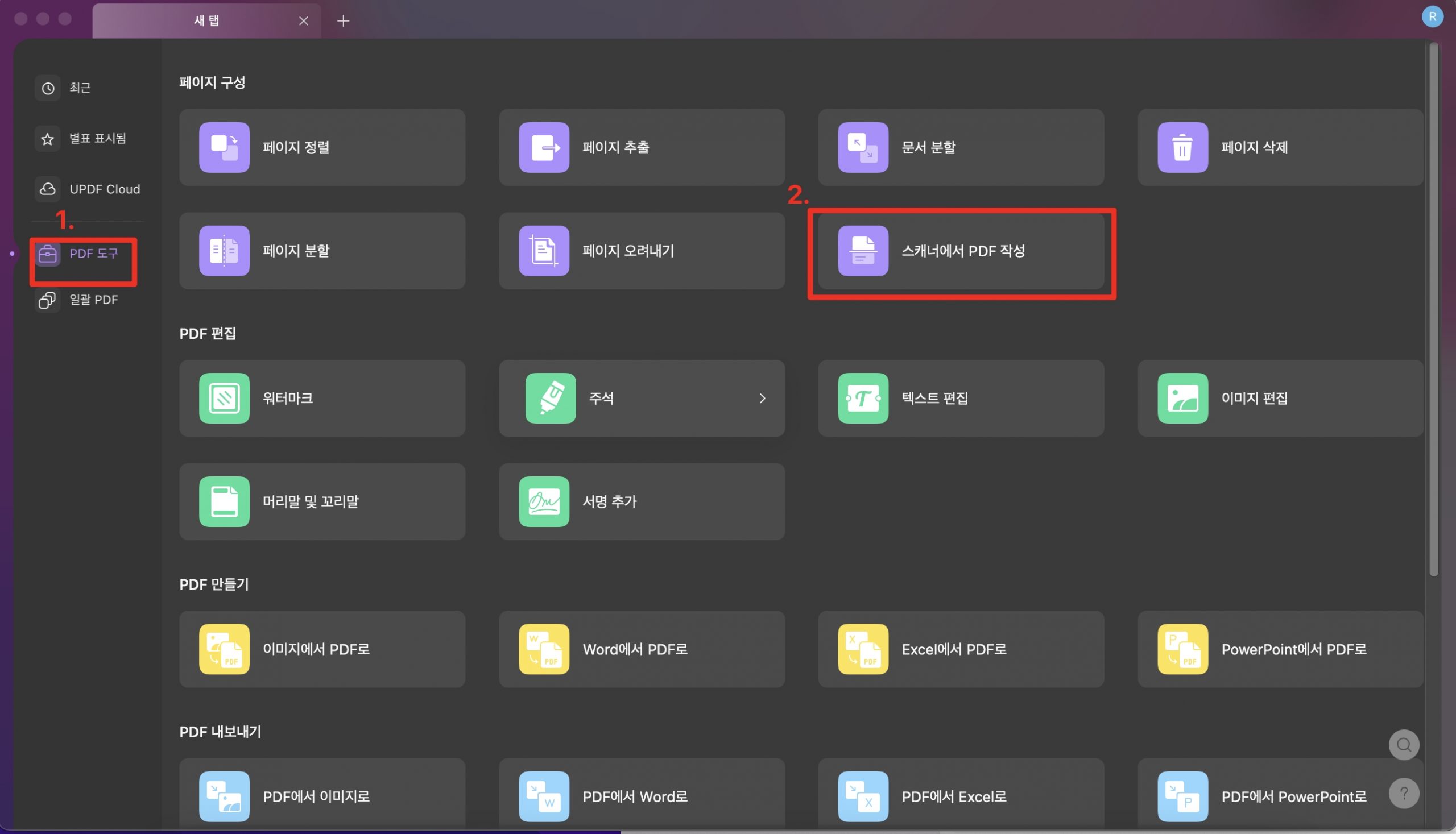Open the 페이지 정렬 tool icon

[224, 147]
